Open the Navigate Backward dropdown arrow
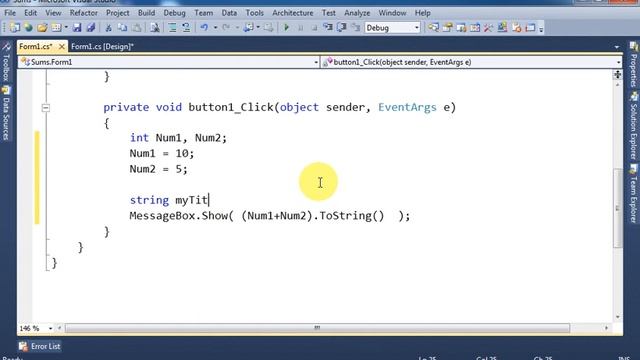Viewport: 640px width, 360px height. coord(258,28)
